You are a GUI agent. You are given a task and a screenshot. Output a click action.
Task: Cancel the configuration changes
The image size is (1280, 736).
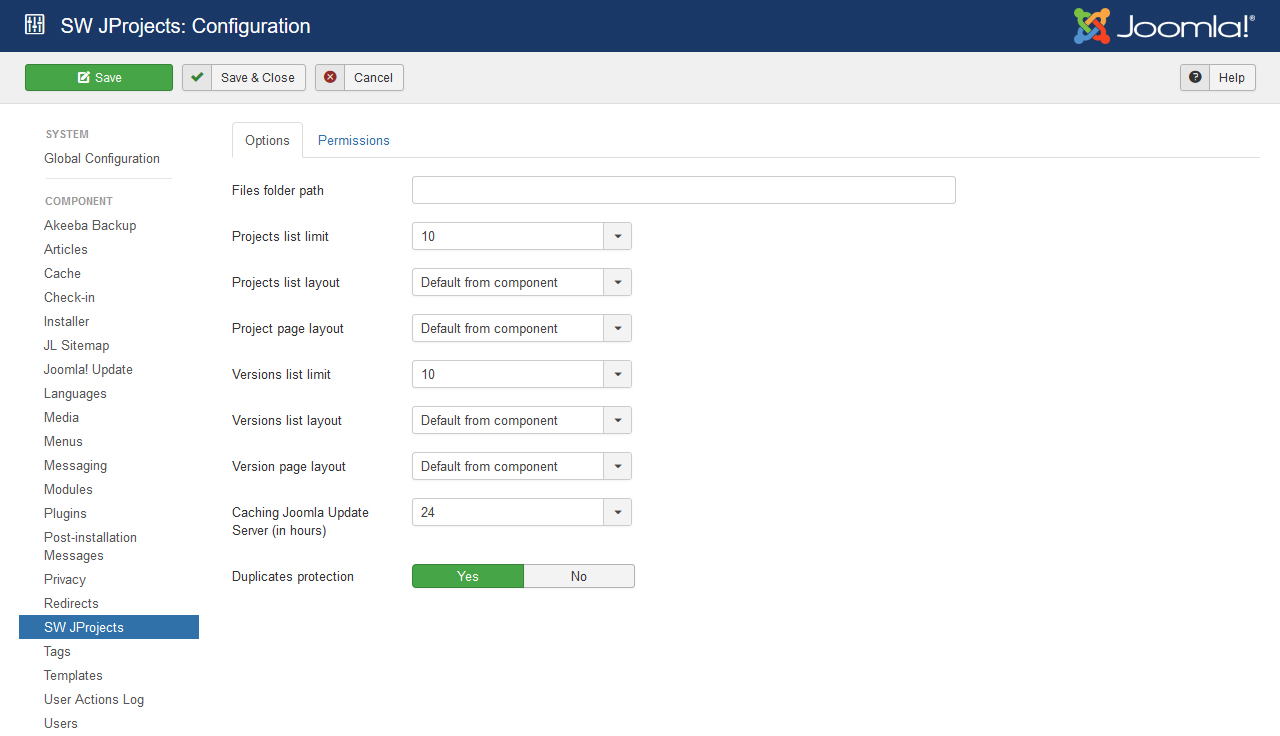click(359, 77)
